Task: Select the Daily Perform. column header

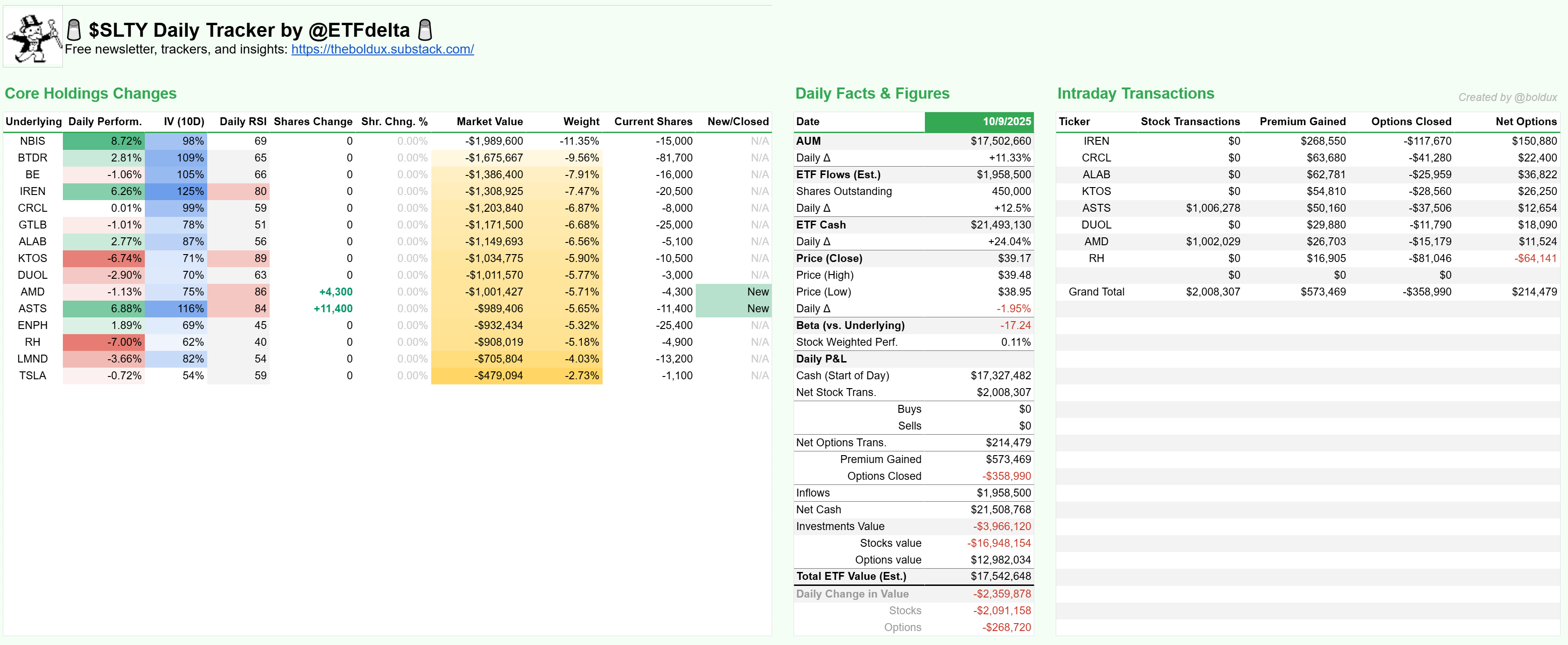Action: tap(105, 122)
